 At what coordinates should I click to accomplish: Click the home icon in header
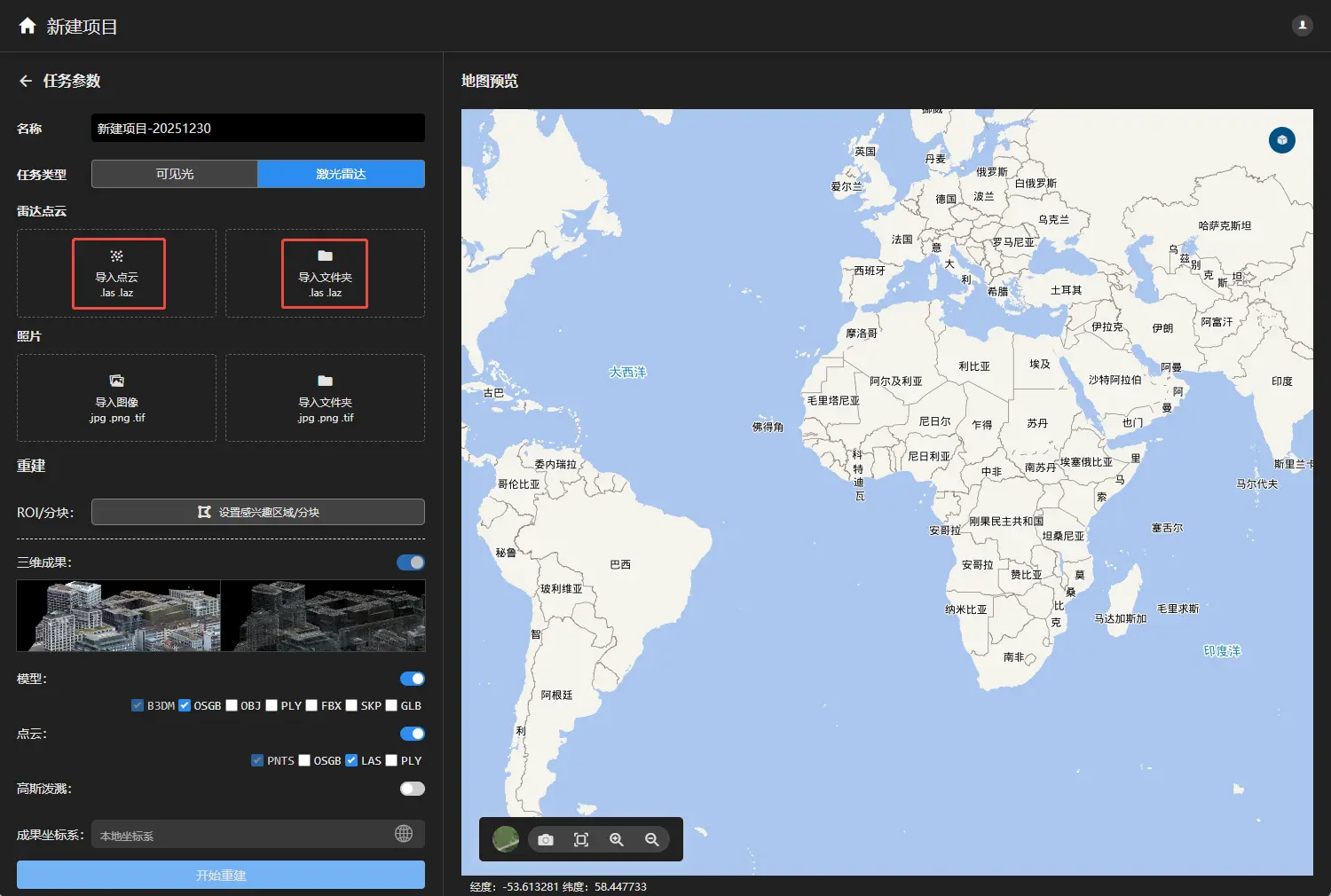coord(28,26)
